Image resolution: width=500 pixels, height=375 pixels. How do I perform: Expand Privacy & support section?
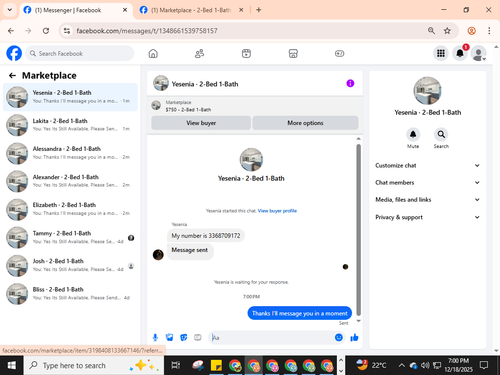click(x=427, y=217)
